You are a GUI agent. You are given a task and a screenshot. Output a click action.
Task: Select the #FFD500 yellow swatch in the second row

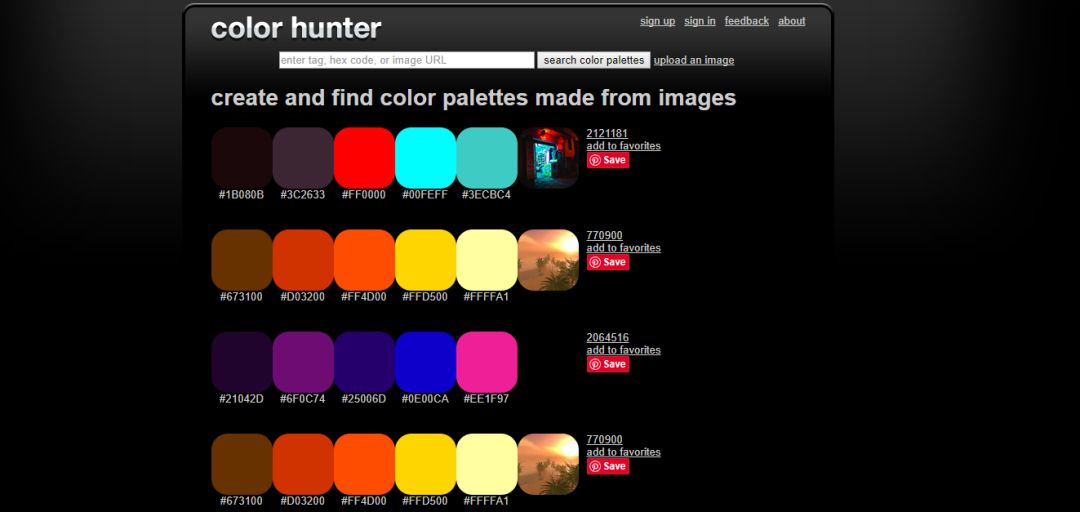click(x=426, y=260)
